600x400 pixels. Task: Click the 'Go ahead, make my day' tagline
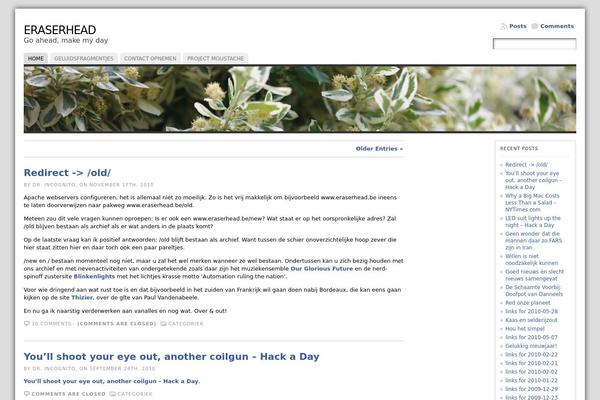click(66, 40)
